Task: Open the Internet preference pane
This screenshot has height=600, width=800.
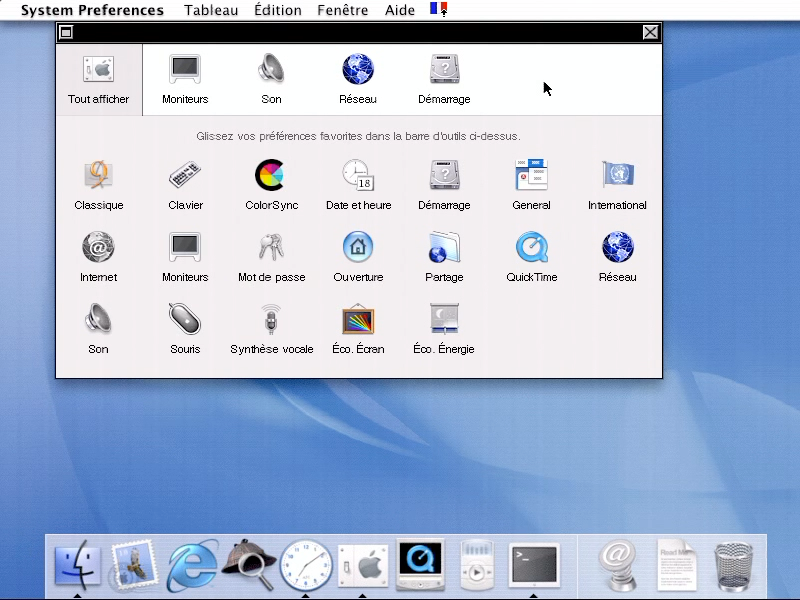Action: [x=98, y=257]
